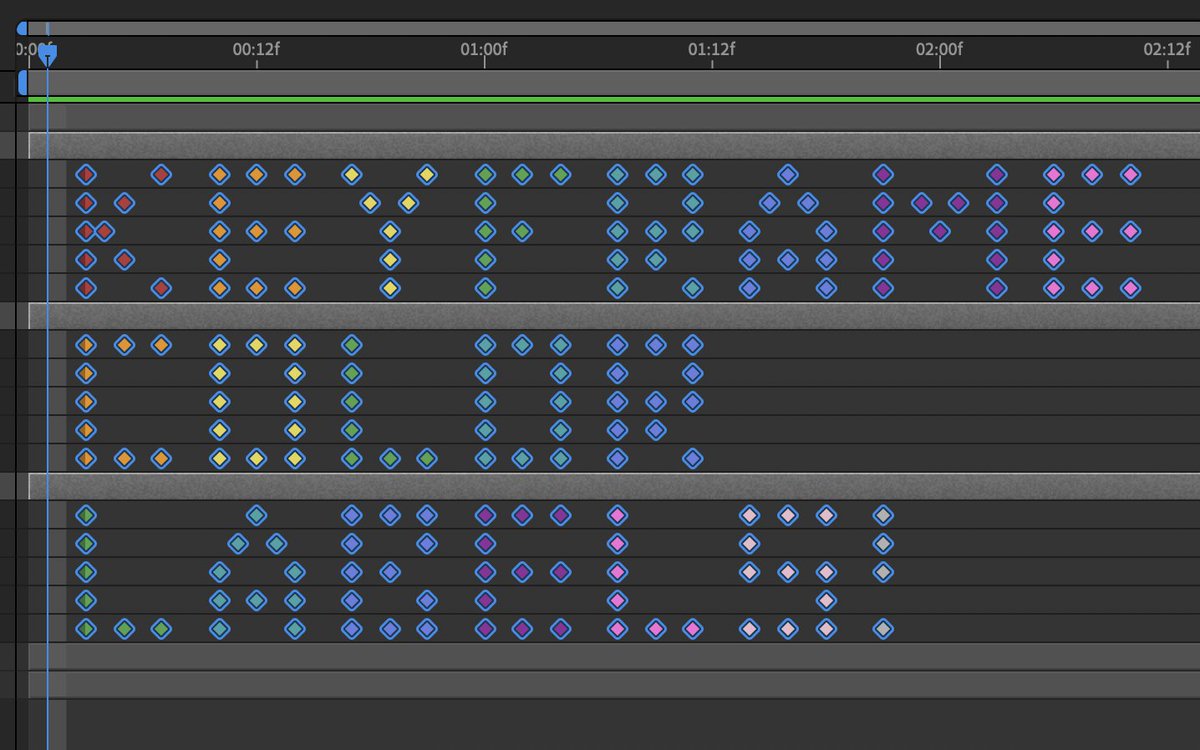Select the only purple keyframe in bottom group's fourth row
1200x750 pixels.
(485, 601)
